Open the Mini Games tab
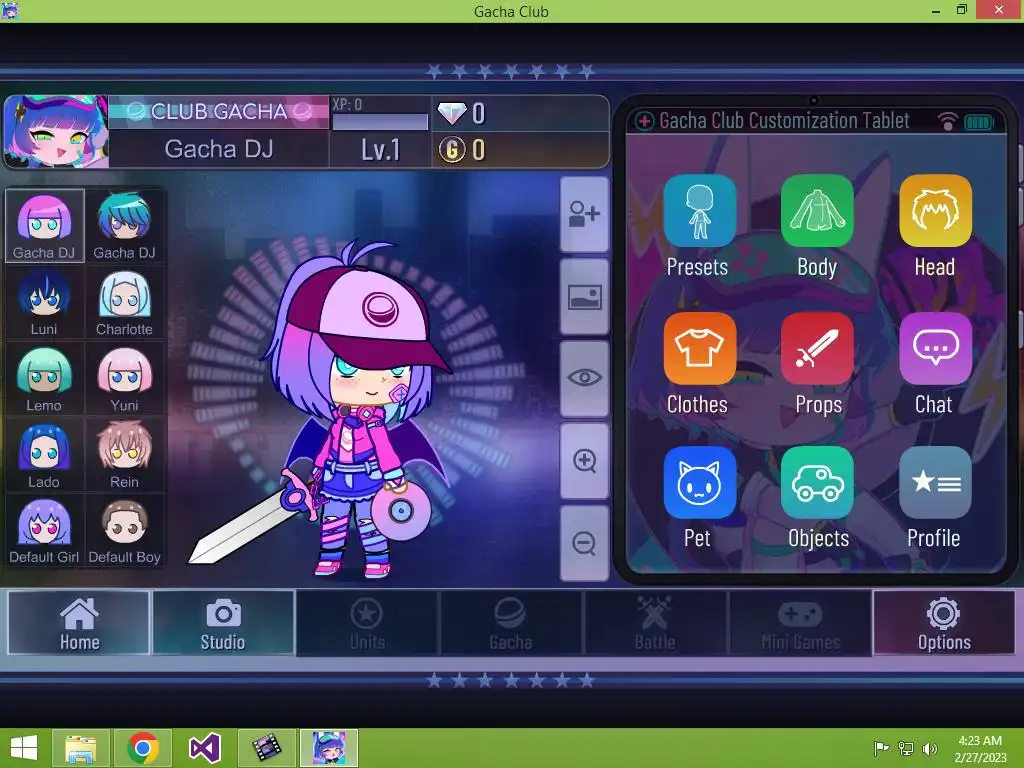 (x=800, y=623)
